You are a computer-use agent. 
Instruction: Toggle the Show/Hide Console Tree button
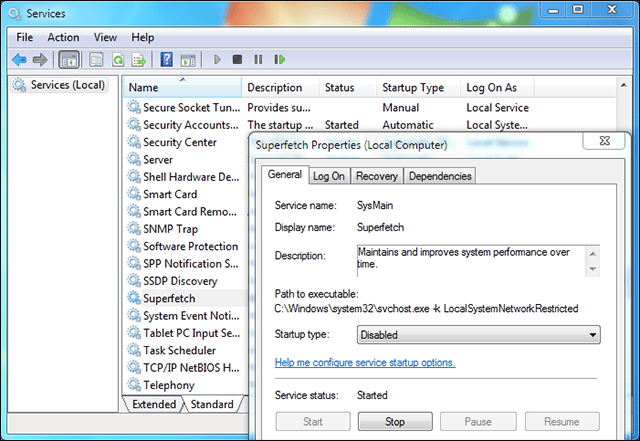pyautogui.click(x=70, y=59)
